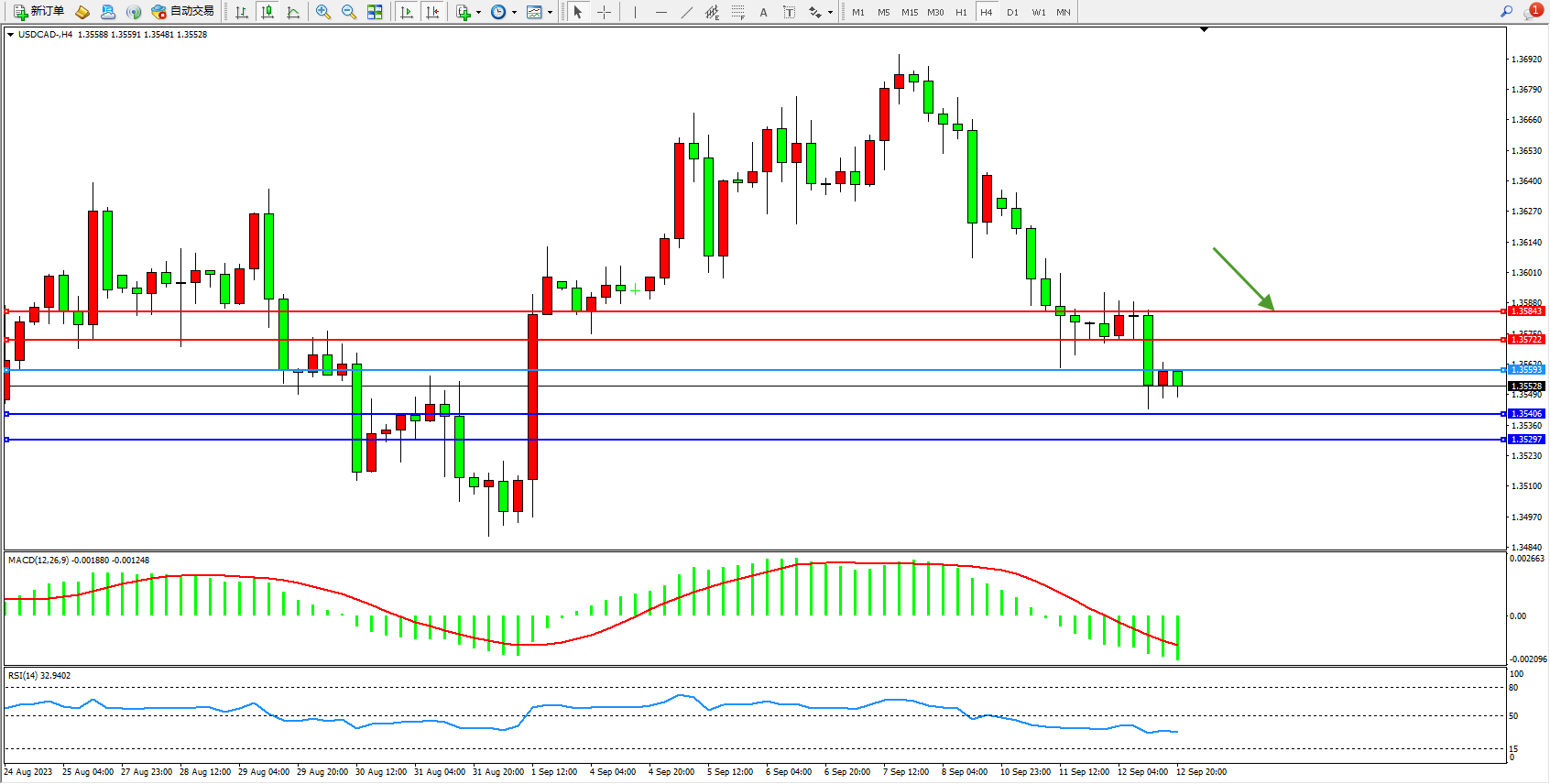Switch chart to bar chart mode
The image size is (1550, 784).
[x=242, y=12]
